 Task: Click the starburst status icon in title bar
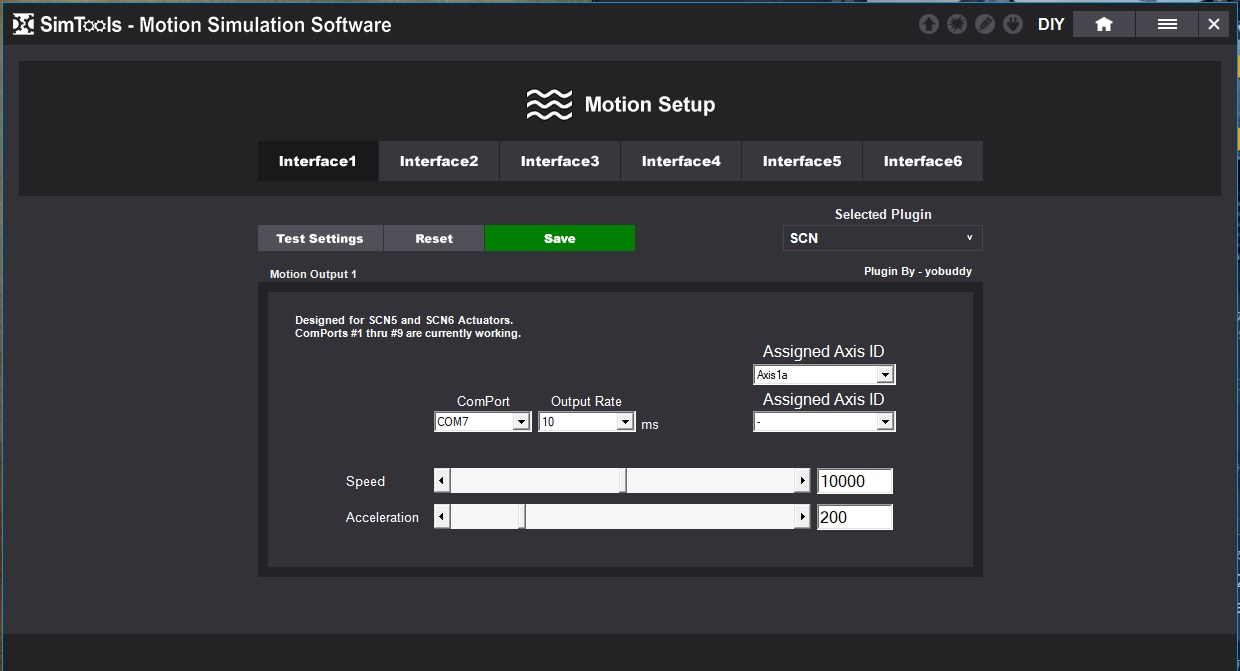pos(957,24)
